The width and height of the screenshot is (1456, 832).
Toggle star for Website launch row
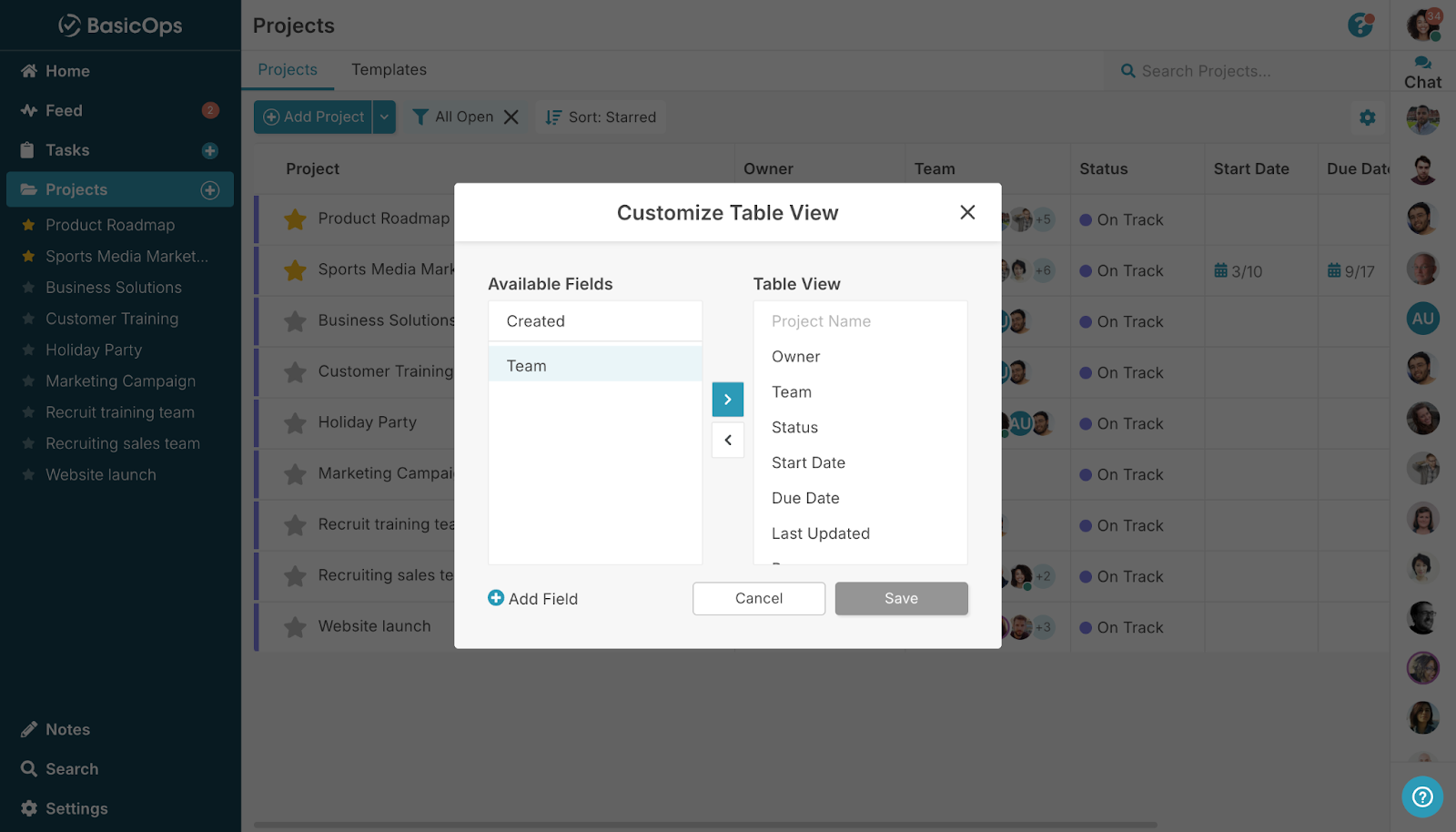pyautogui.click(x=295, y=627)
